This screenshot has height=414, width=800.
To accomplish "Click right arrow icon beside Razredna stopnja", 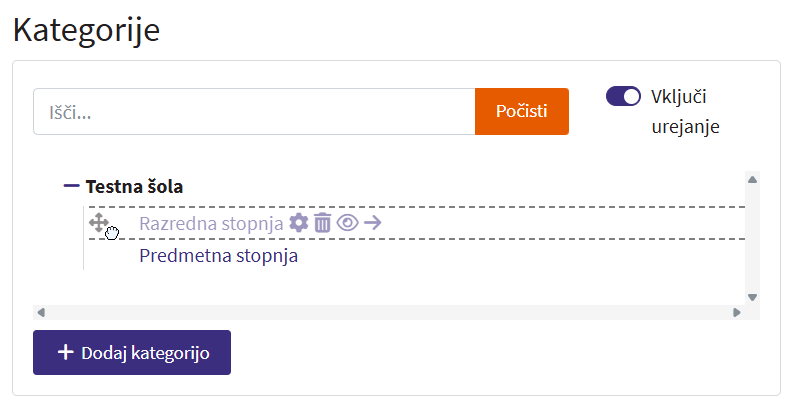I will [x=372, y=223].
